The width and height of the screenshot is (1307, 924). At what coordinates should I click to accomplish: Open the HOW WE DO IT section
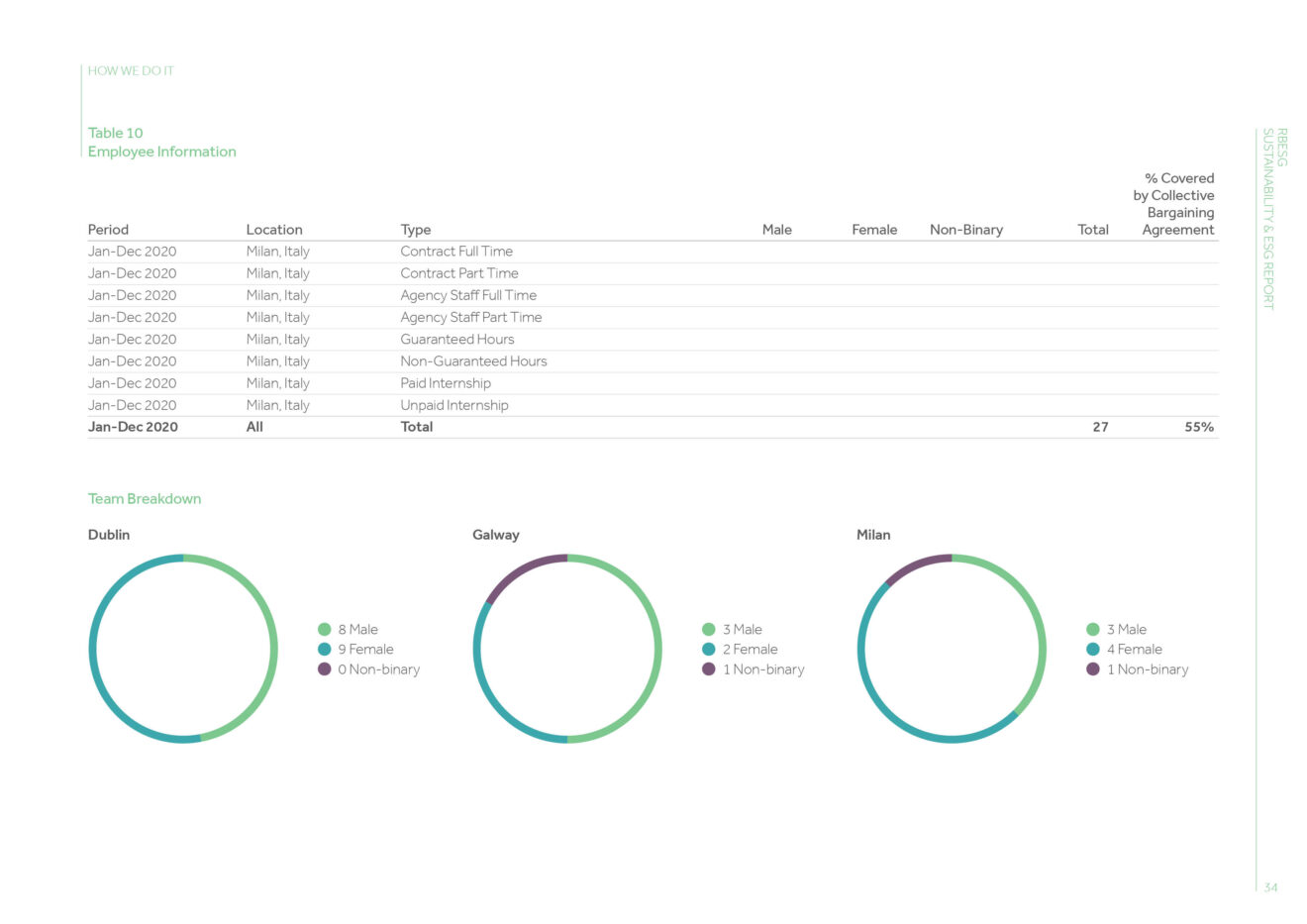(x=130, y=70)
